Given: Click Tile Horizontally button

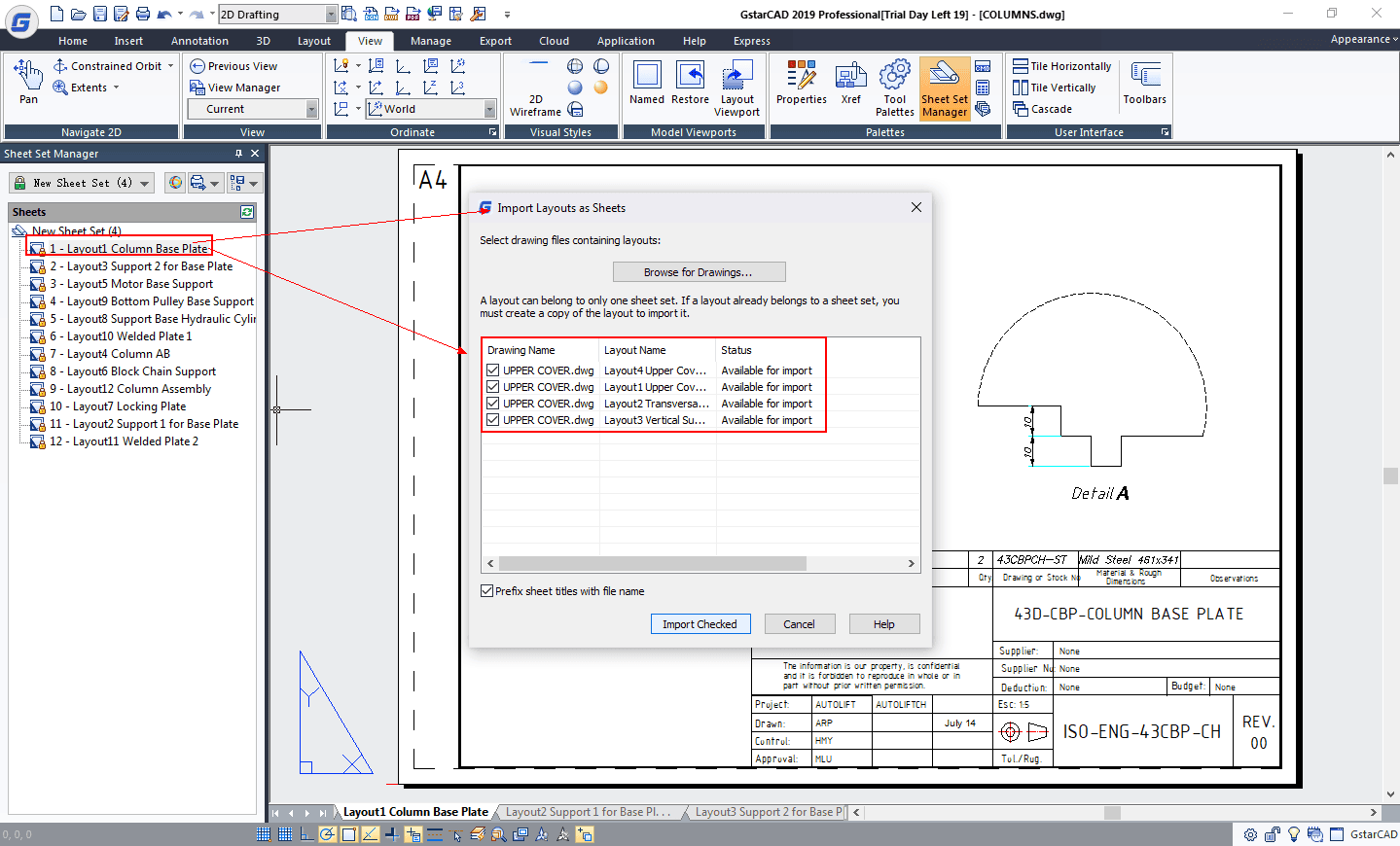Looking at the screenshot, I should click(1061, 66).
